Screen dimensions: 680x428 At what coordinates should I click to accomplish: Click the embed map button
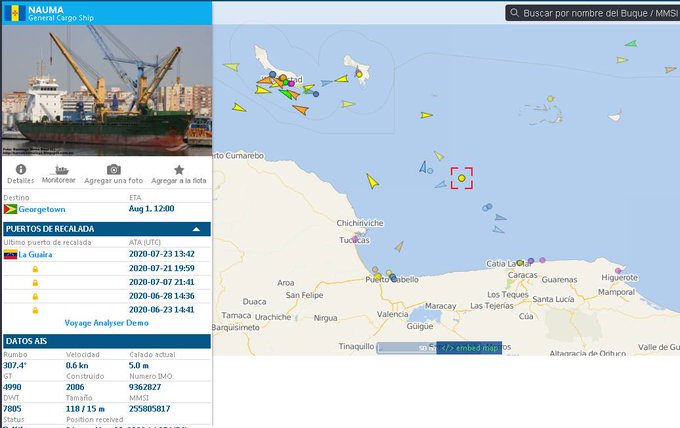click(469, 348)
